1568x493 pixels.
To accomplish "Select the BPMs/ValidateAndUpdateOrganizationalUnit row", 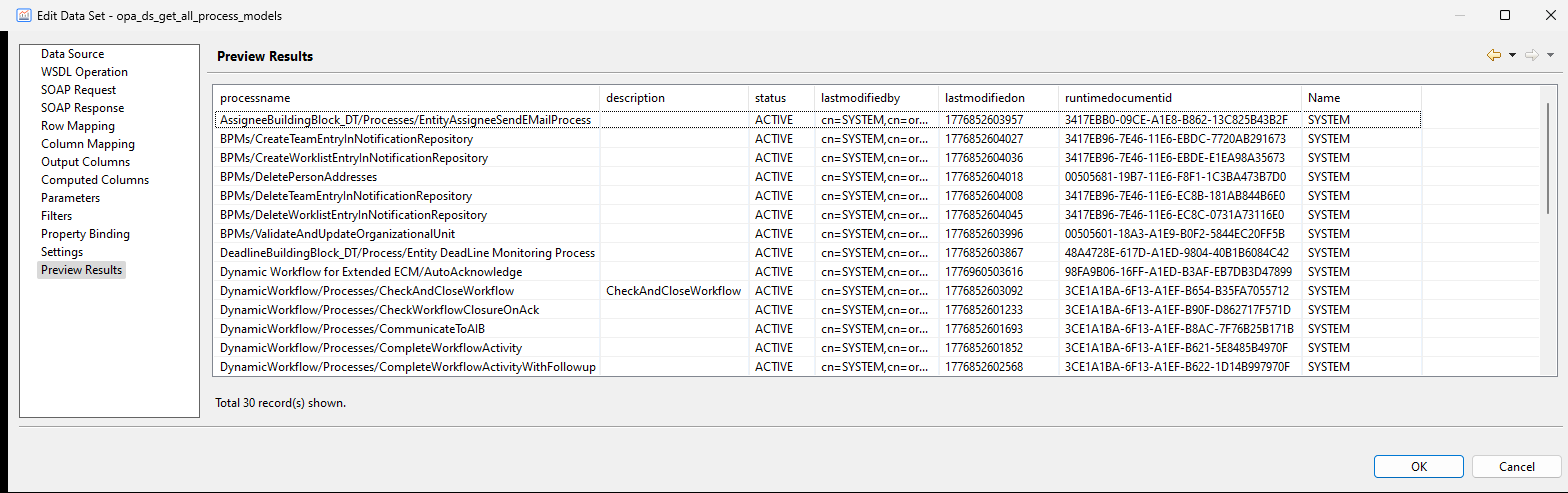I will (817, 234).
